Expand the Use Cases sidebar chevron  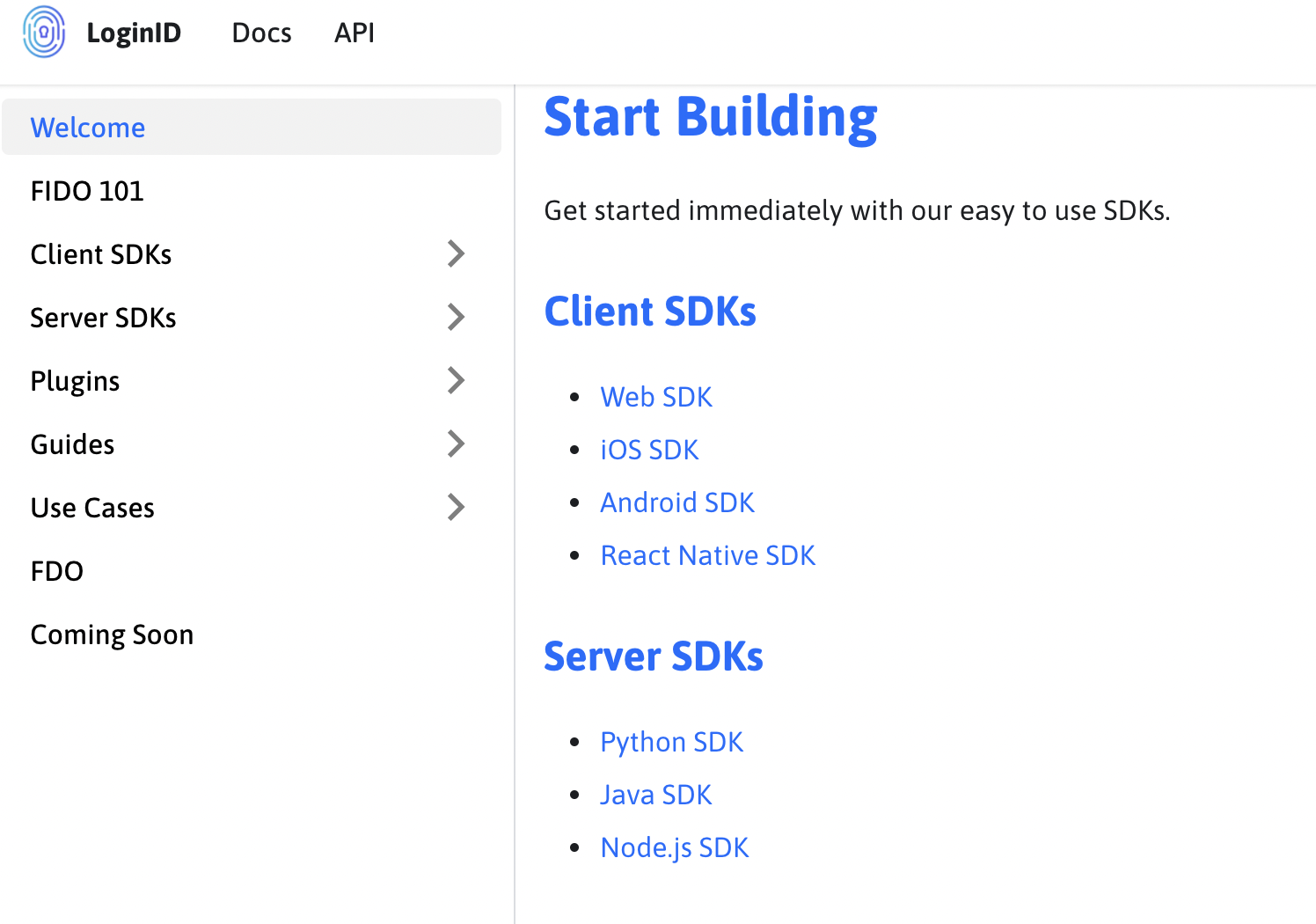[x=456, y=507]
